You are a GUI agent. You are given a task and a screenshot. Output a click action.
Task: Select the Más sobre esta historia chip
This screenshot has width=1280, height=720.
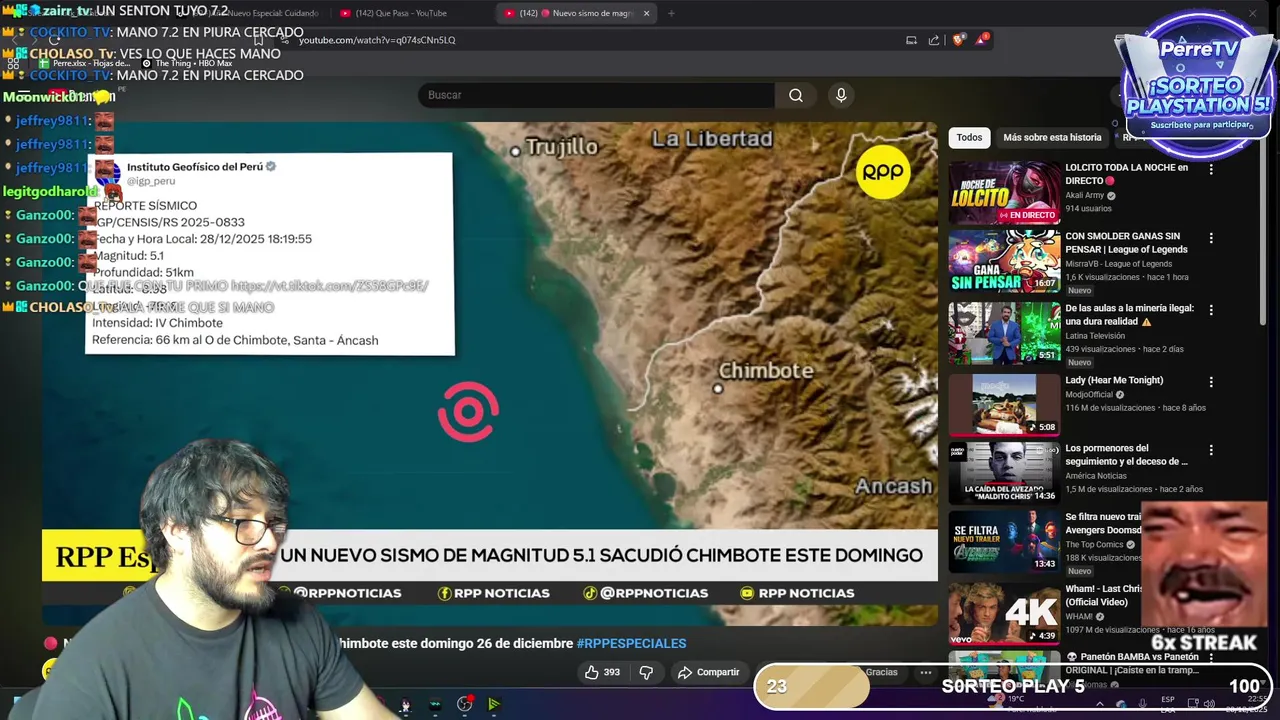point(1052,137)
